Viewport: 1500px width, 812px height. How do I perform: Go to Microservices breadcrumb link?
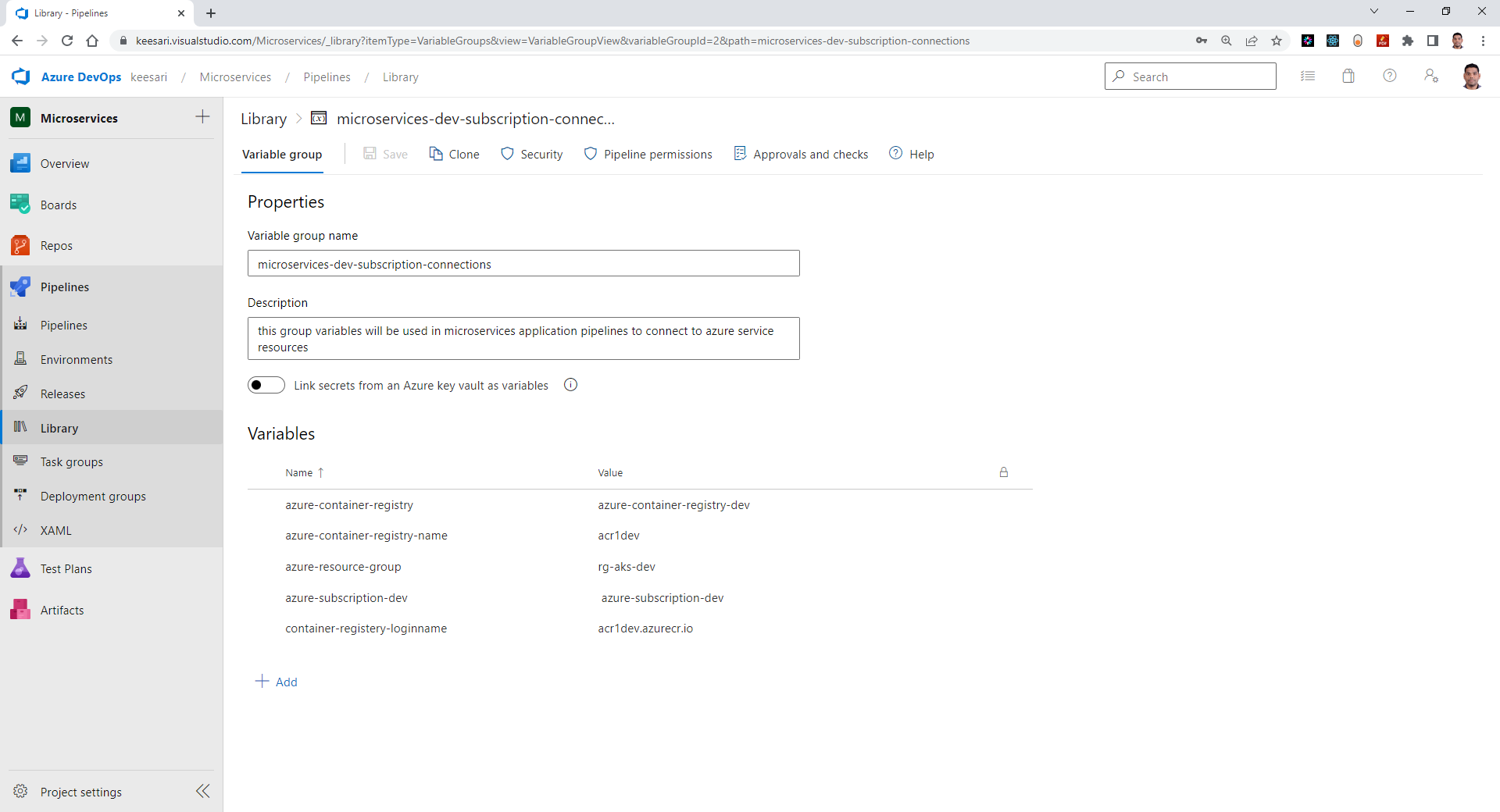(235, 77)
